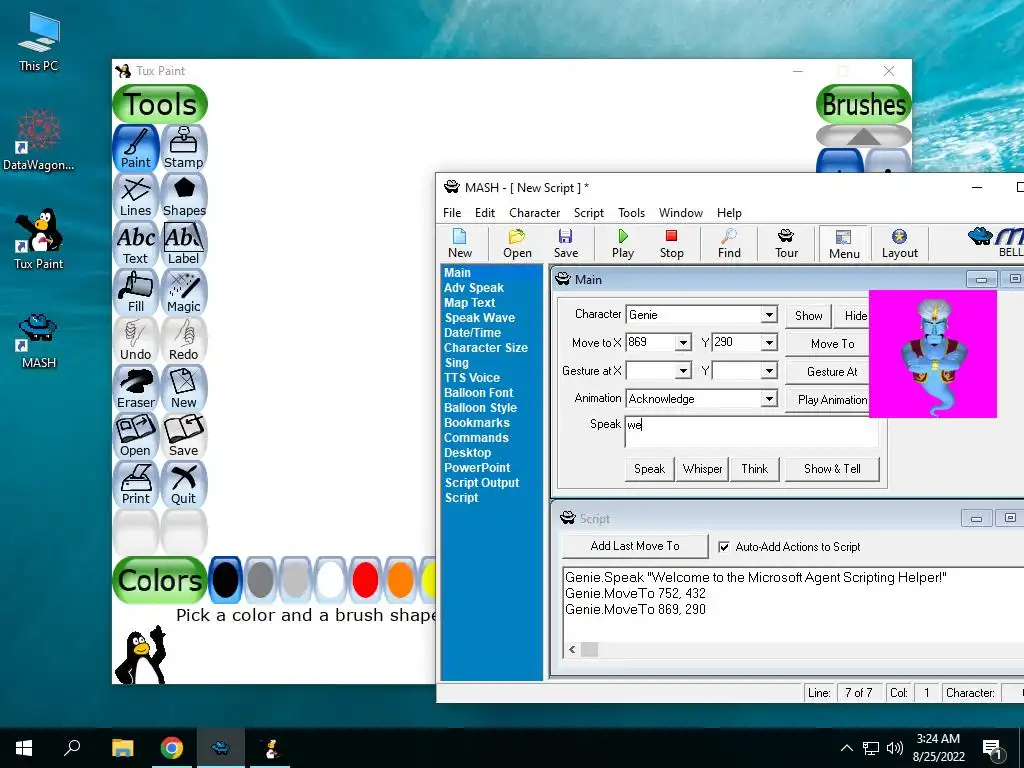This screenshot has width=1024, height=768.
Task: Open File Explorer from the taskbar
Action: pyautogui.click(x=122, y=748)
